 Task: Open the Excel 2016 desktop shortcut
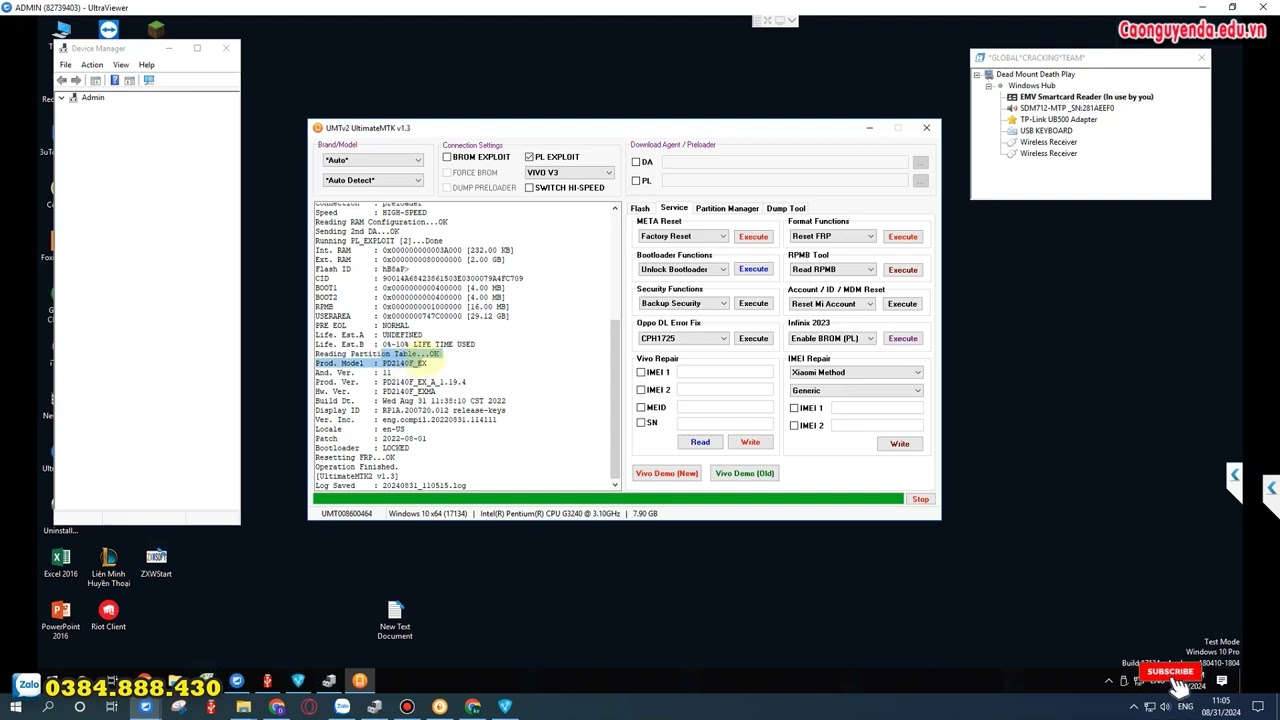pyautogui.click(x=61, y=563)
